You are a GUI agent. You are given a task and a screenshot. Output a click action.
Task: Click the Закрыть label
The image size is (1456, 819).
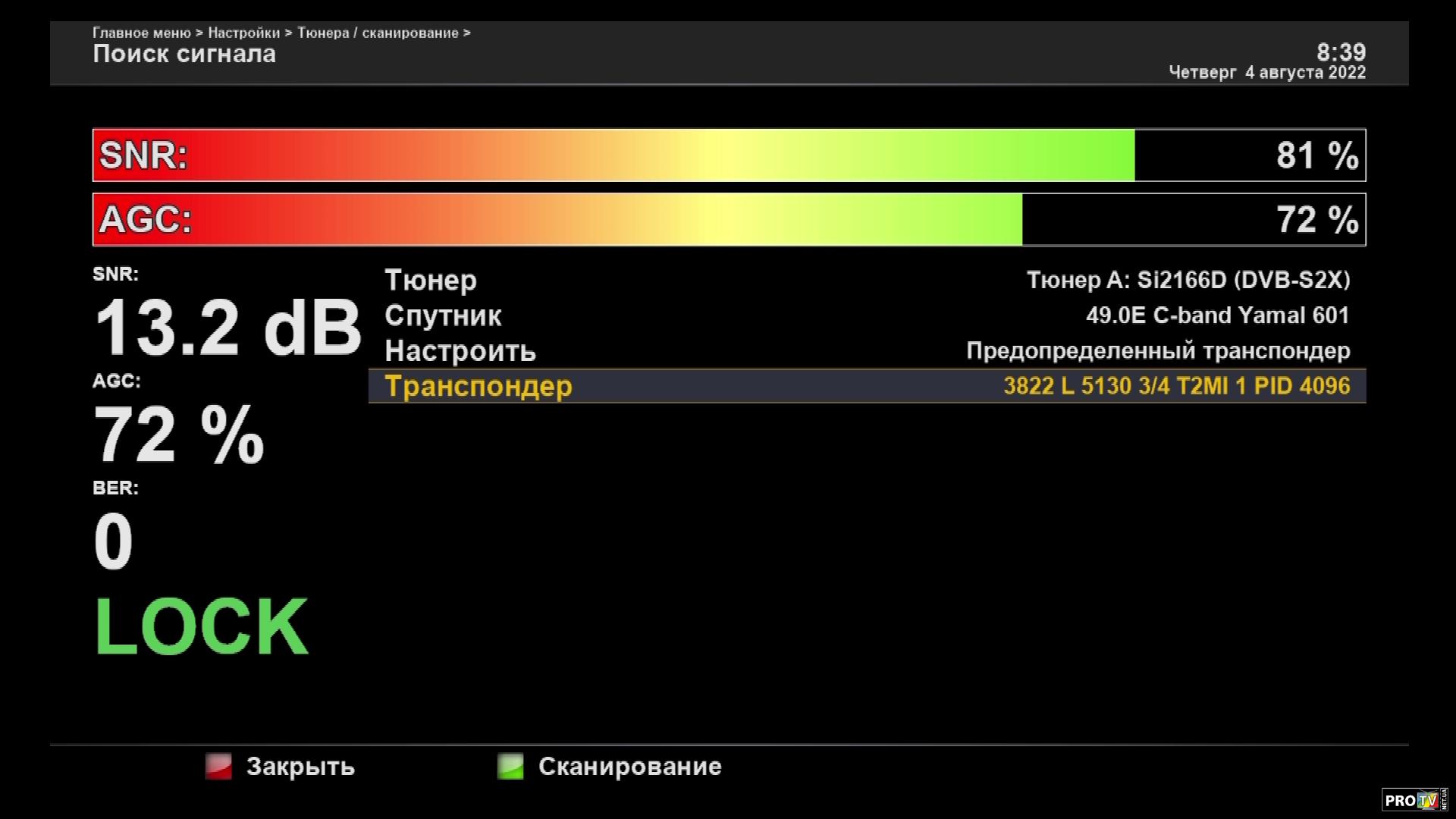[x=300, y=766]
